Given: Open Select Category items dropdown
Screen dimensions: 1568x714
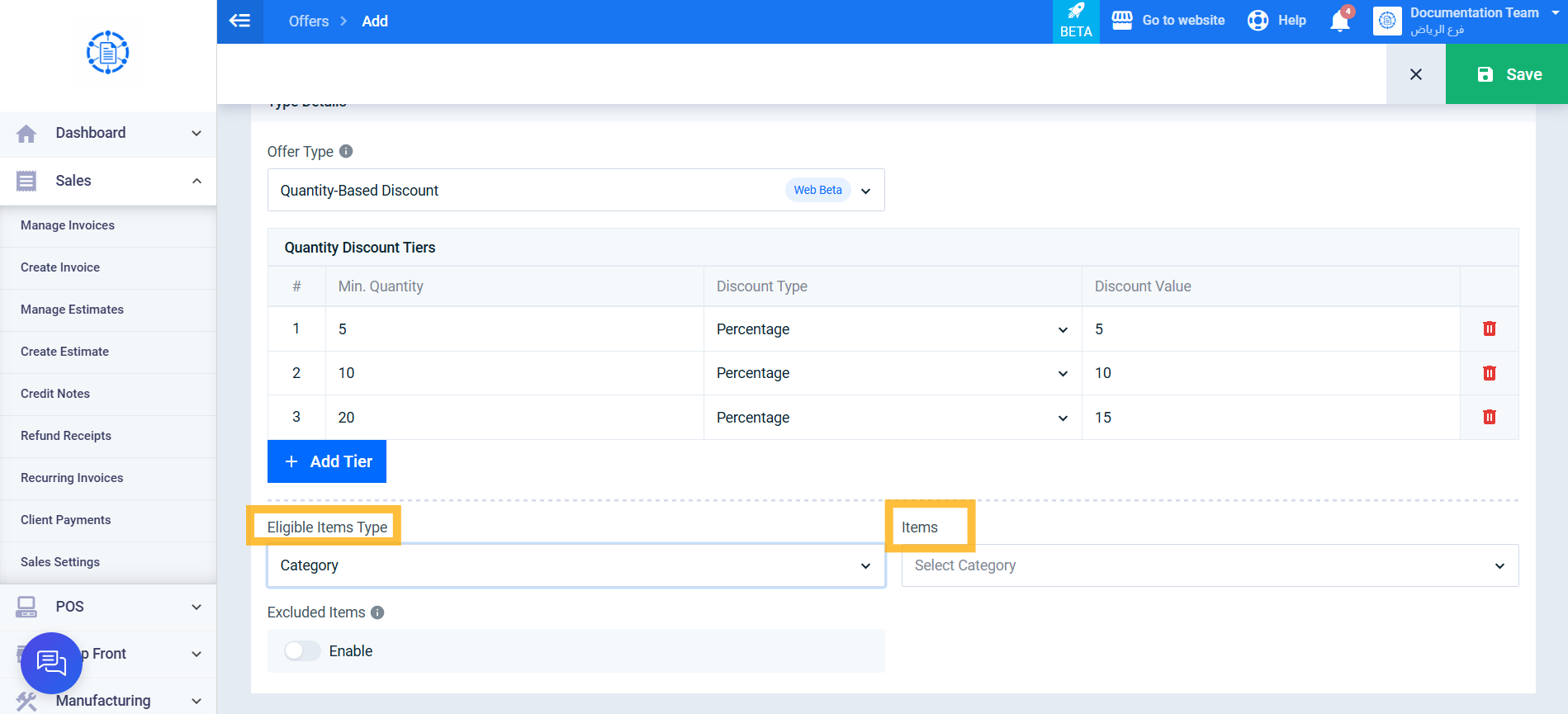Looking at the screenshot, I should (x=1210, y=565).
